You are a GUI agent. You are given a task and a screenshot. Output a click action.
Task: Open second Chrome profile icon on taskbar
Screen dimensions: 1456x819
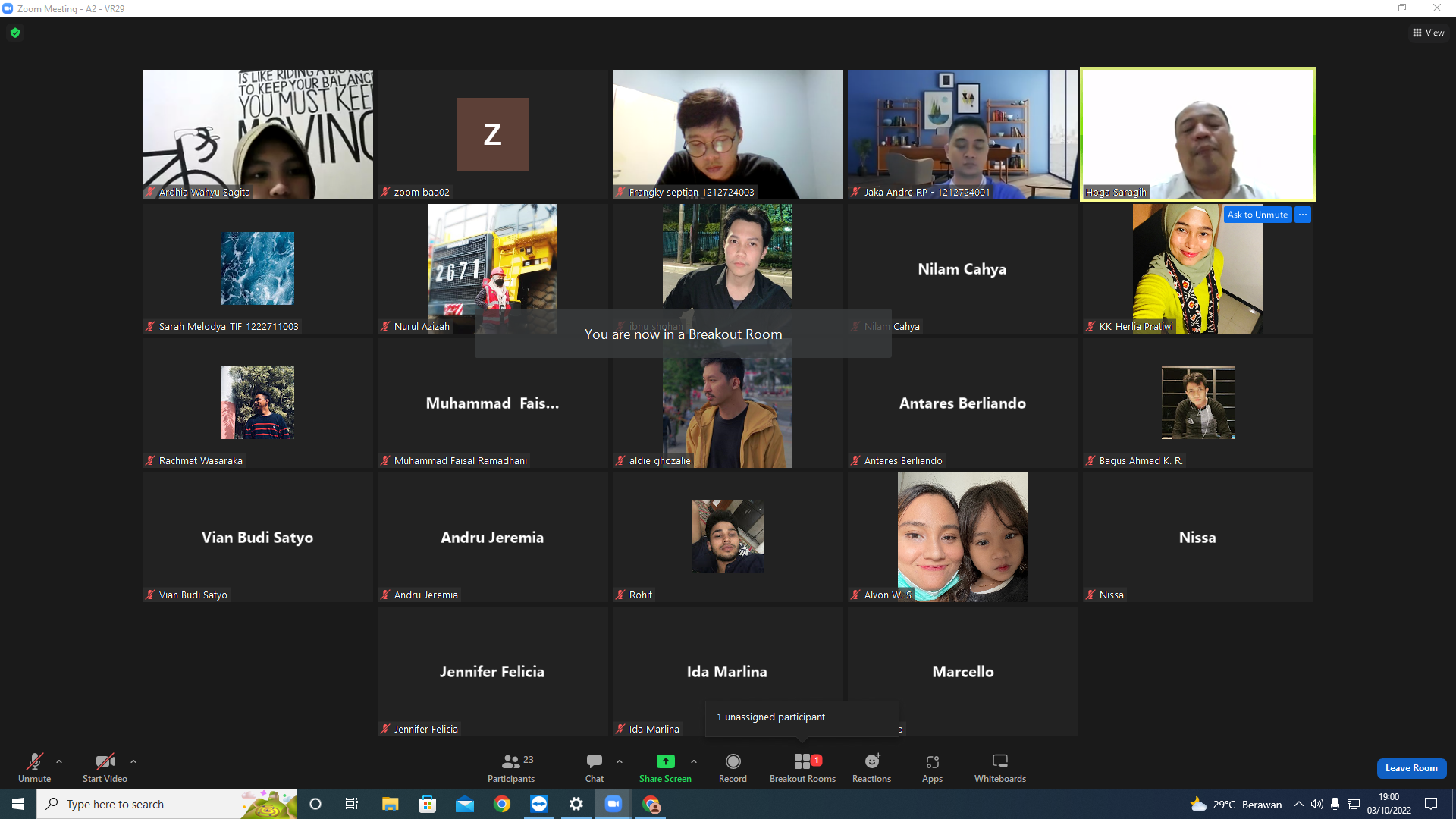(651, 804)
